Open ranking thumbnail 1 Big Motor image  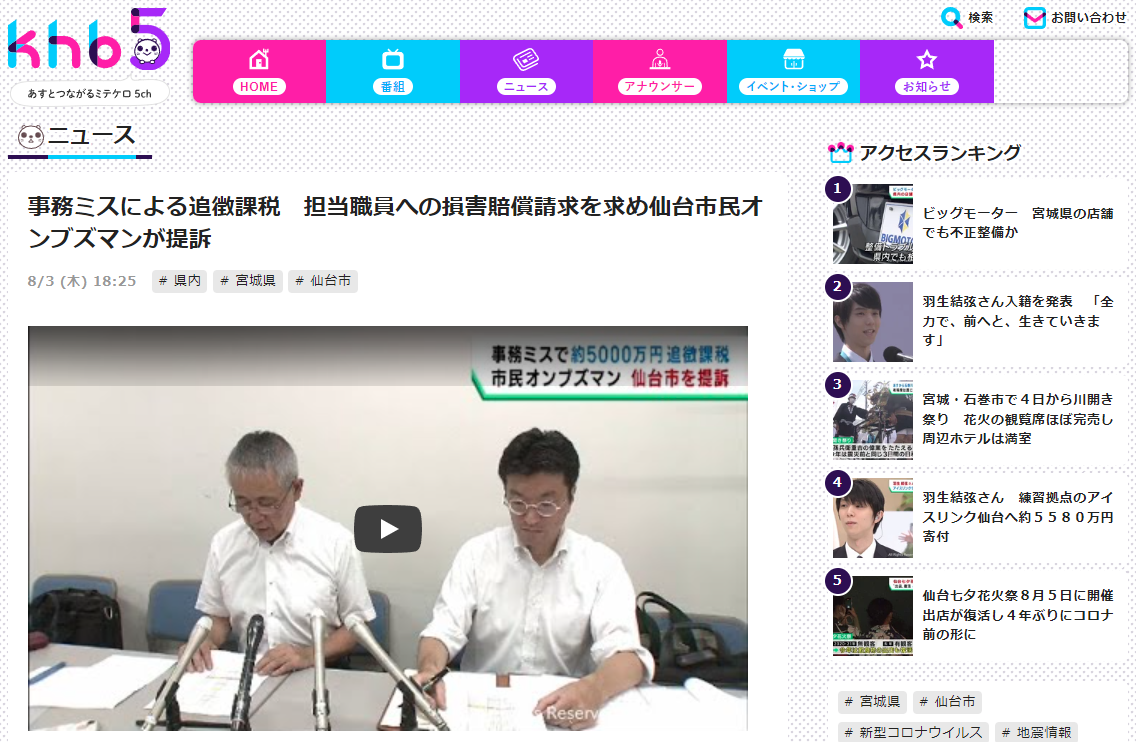[872, 223]
